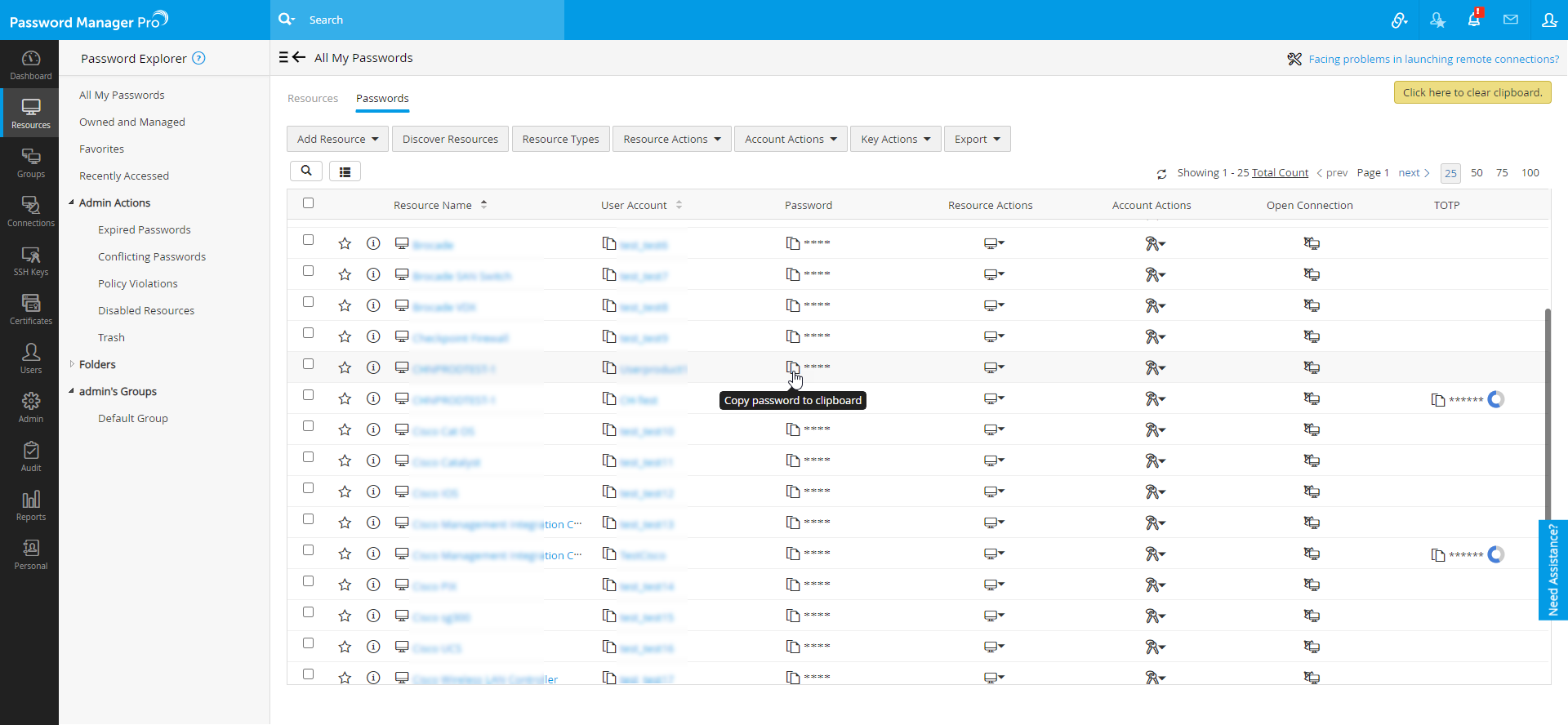Open the Account Actions toolbar dropdown

click(x=791, y=139)
